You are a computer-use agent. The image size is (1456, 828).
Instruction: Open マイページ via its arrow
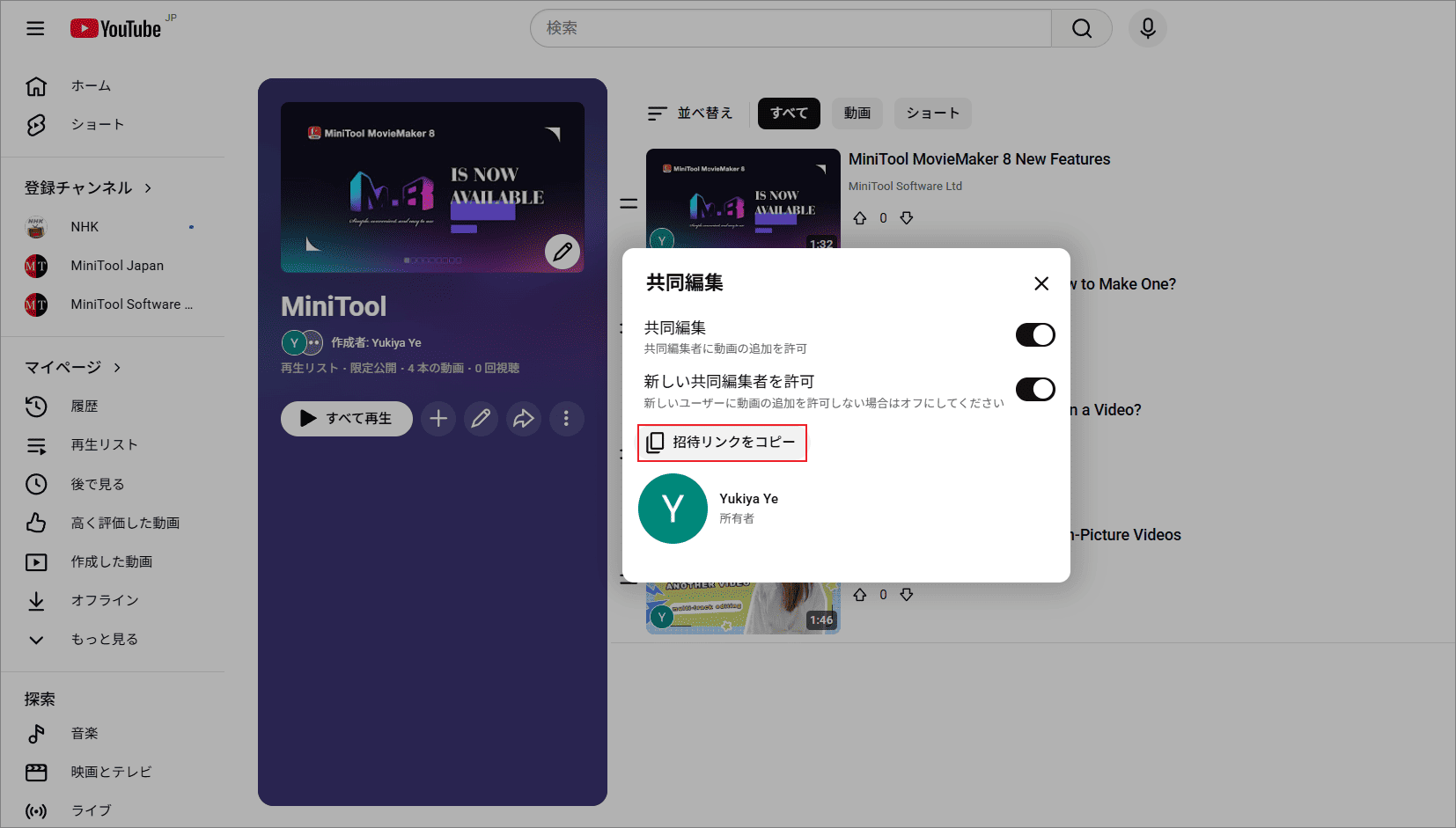coord(117,367)
